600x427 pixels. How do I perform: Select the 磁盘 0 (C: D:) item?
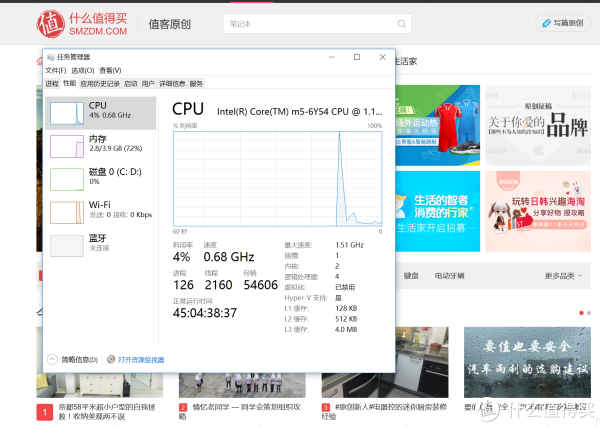[101, 179]
